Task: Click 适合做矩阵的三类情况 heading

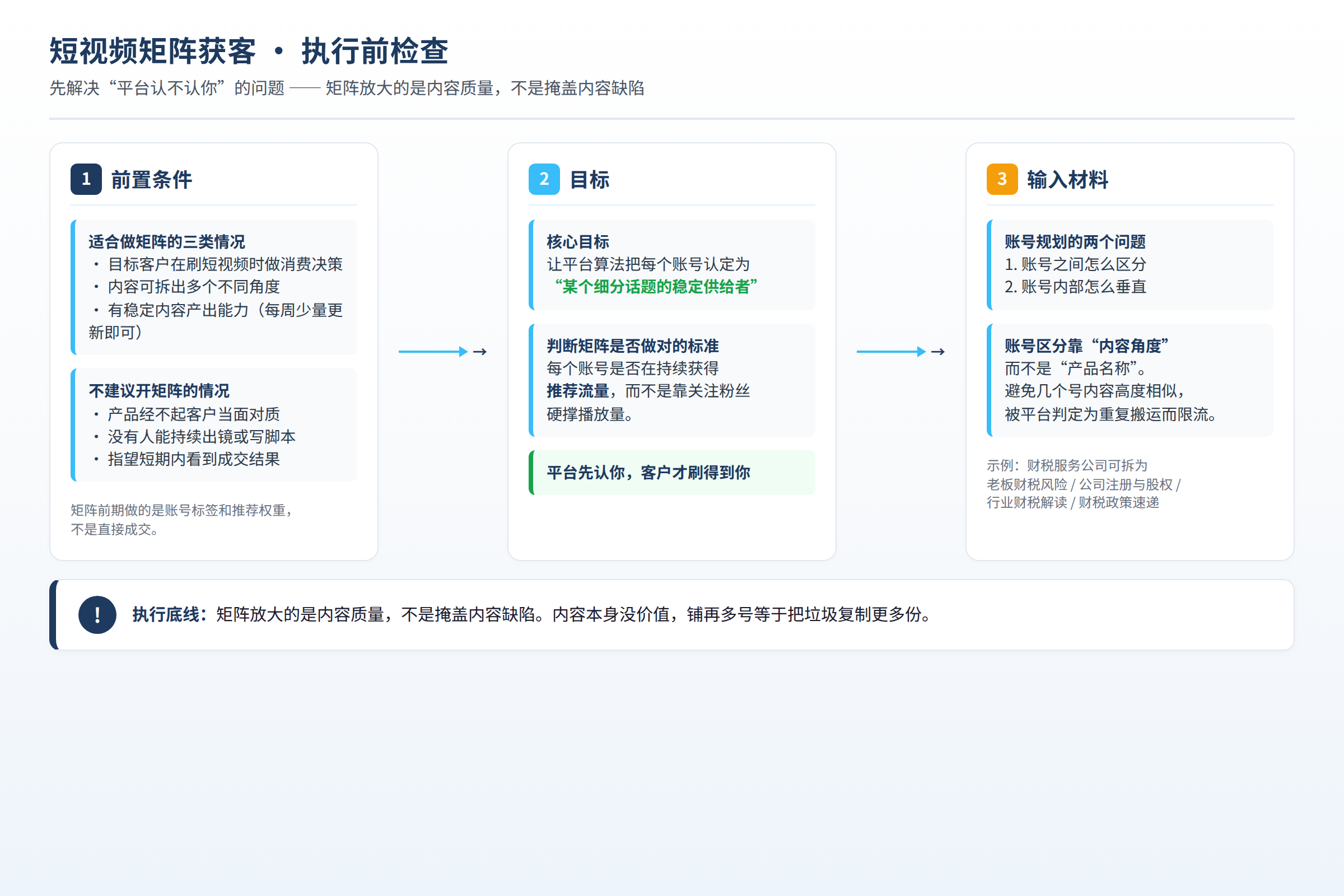Action: 167,242
